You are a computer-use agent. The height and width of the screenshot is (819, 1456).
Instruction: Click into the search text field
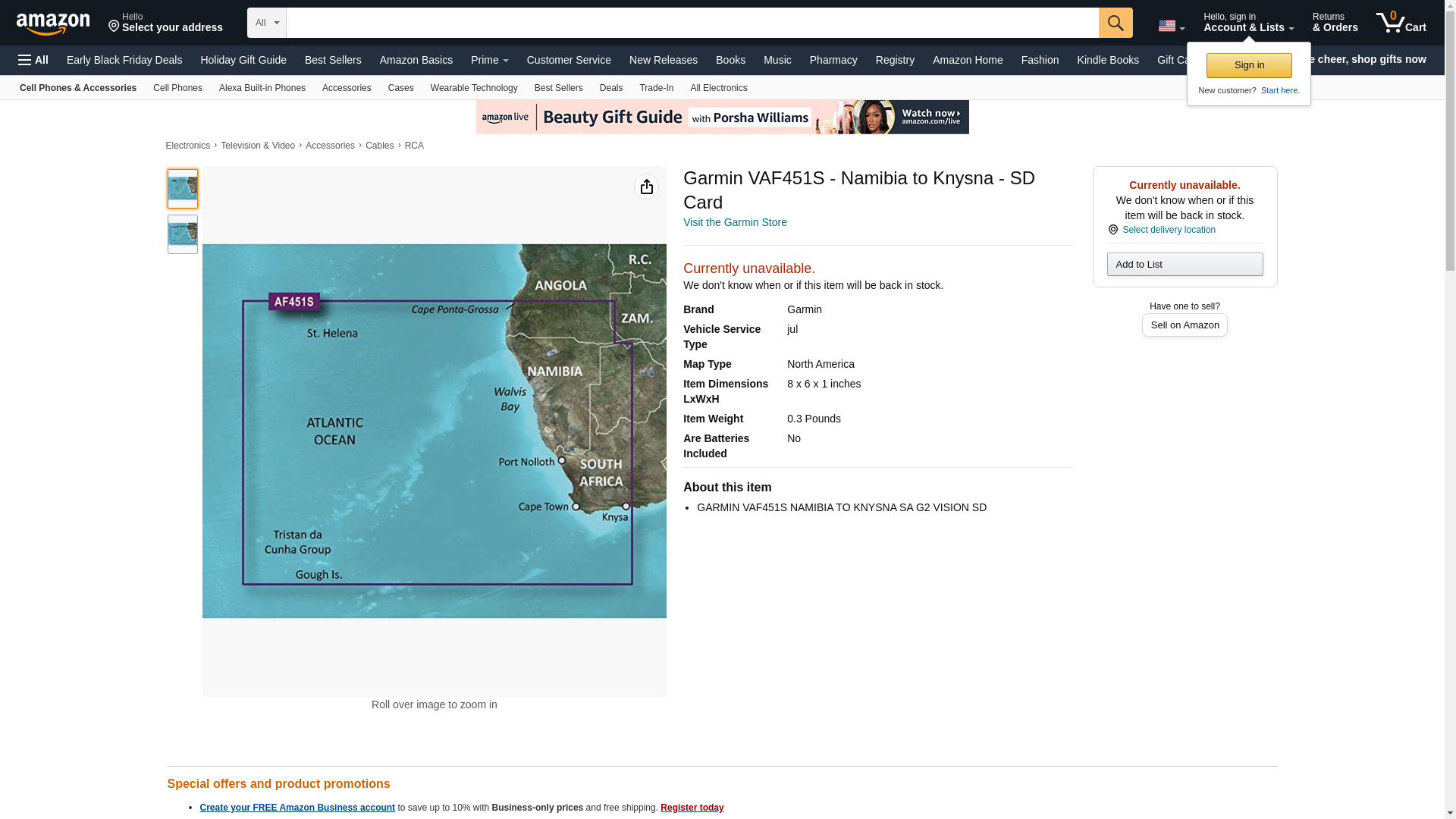(692, 23)
